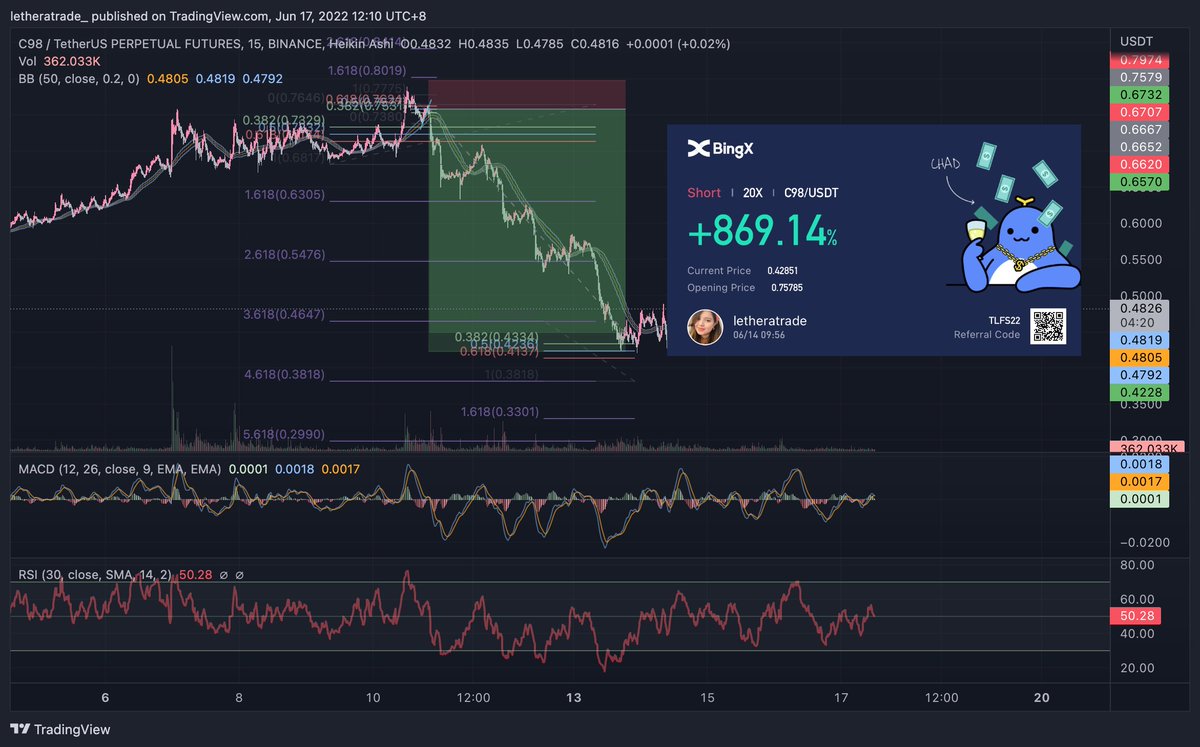
Task: Click the 1.618(0.3301) Fibonacci label
Action: 500,411
